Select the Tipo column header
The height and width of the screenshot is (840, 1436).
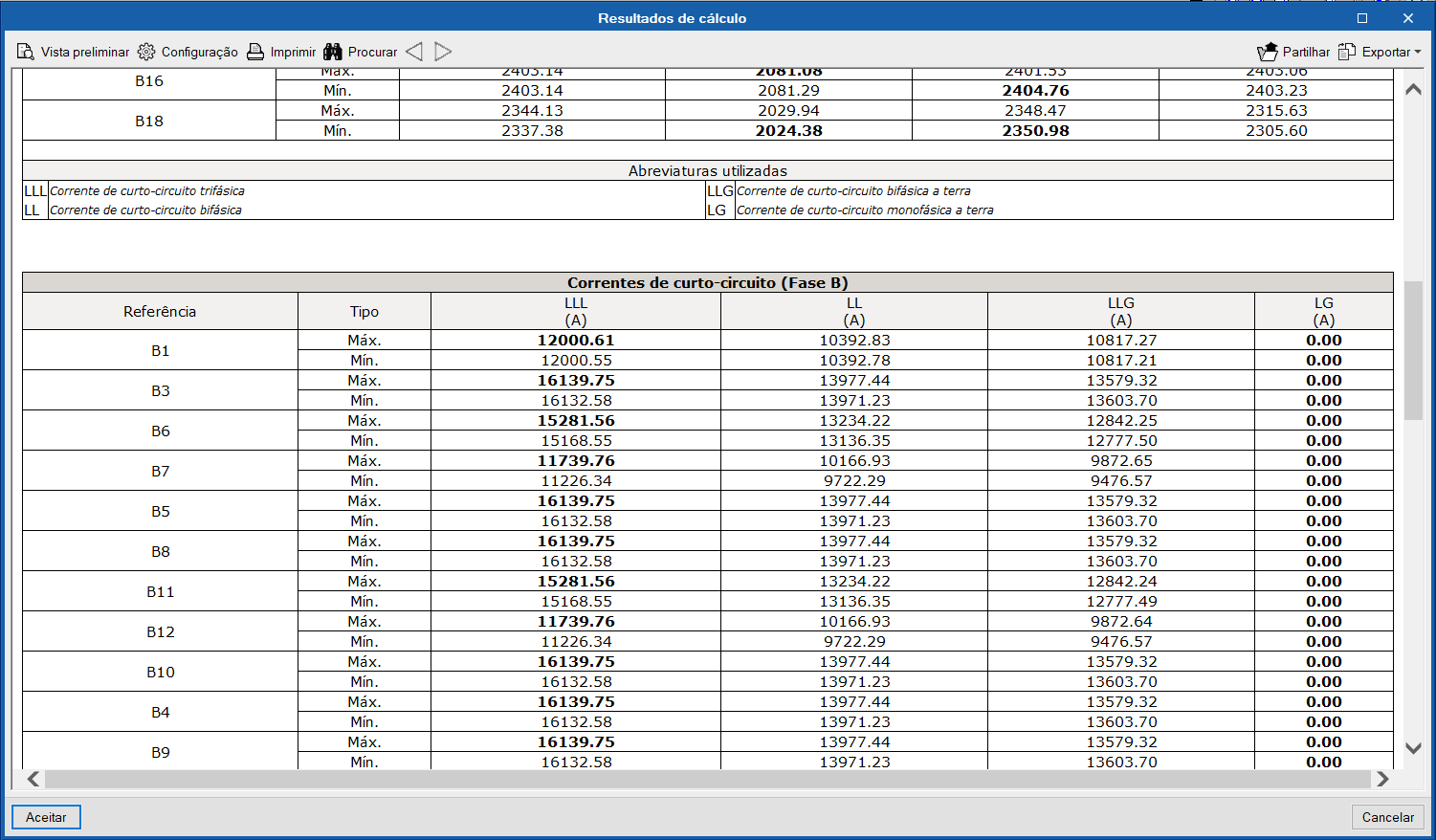(365, 311)
